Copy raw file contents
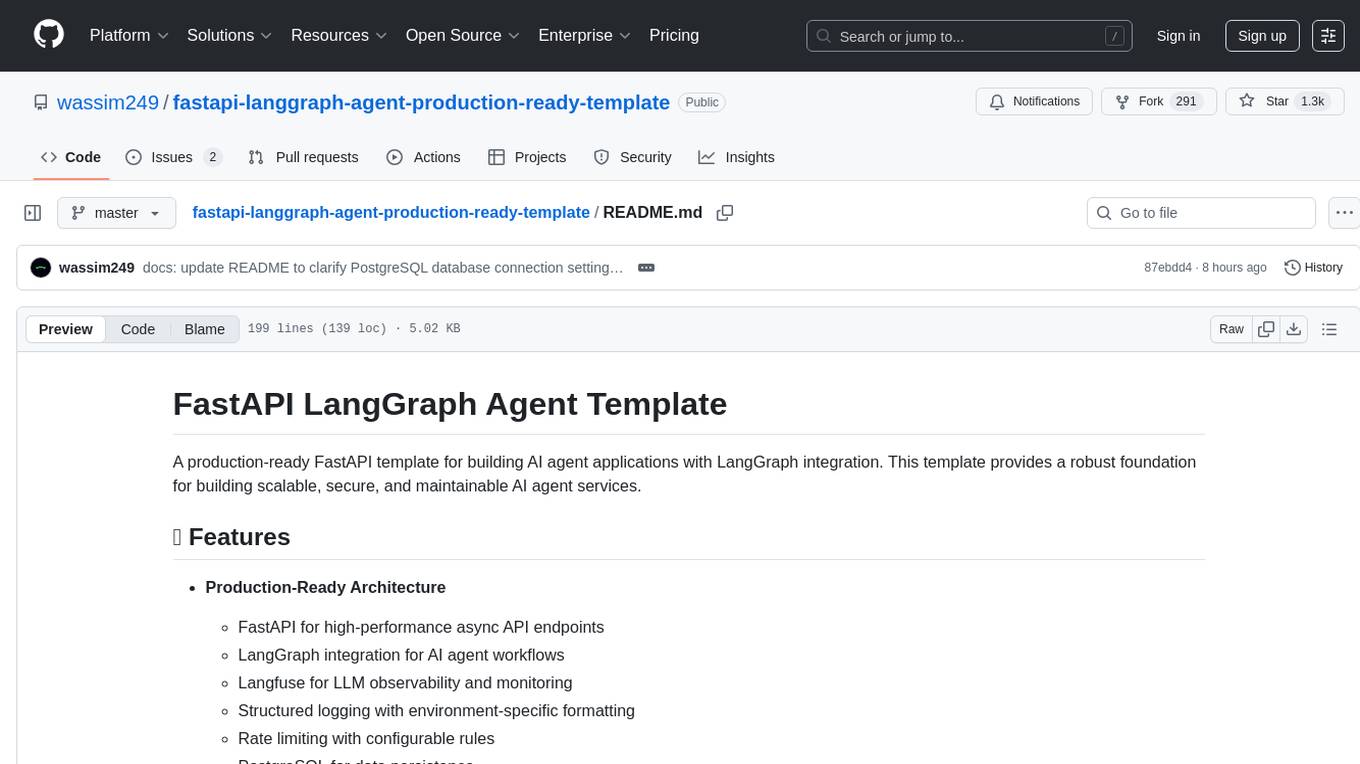1360x764 pixels. [x=1266, y=329]
